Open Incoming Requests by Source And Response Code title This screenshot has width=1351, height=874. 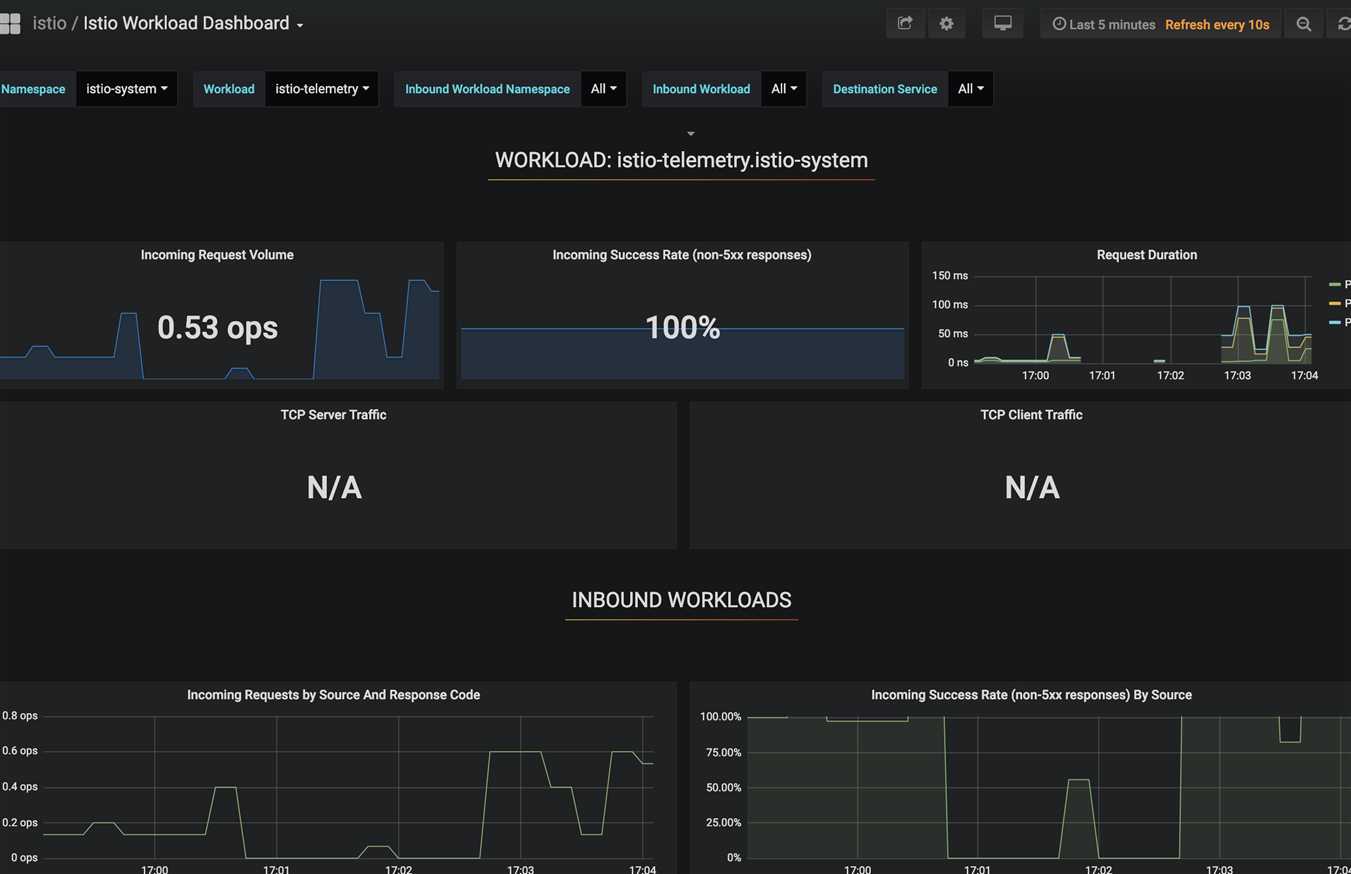click(x=333, y=695)
